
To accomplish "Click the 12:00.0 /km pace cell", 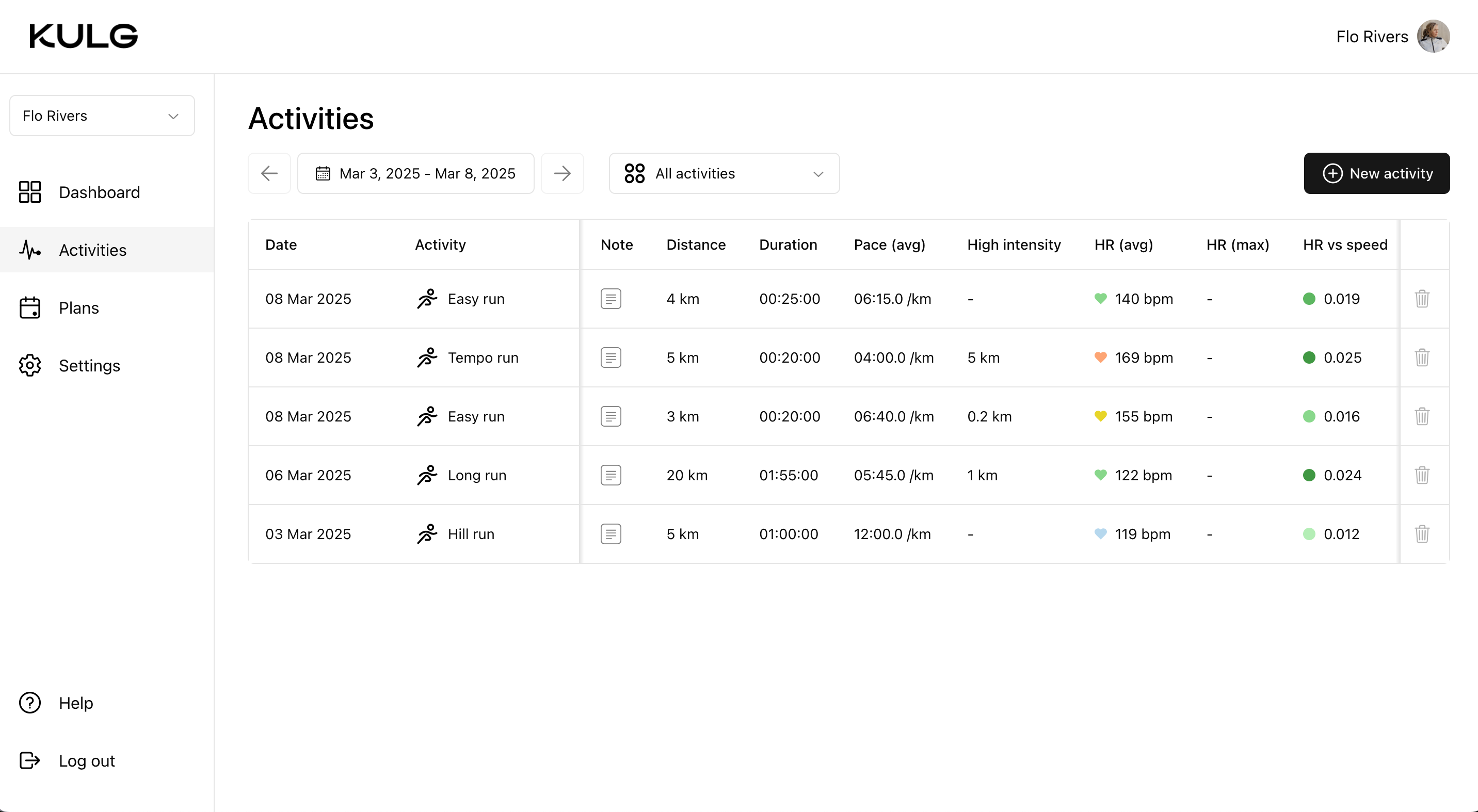I will tap(892, 534).
